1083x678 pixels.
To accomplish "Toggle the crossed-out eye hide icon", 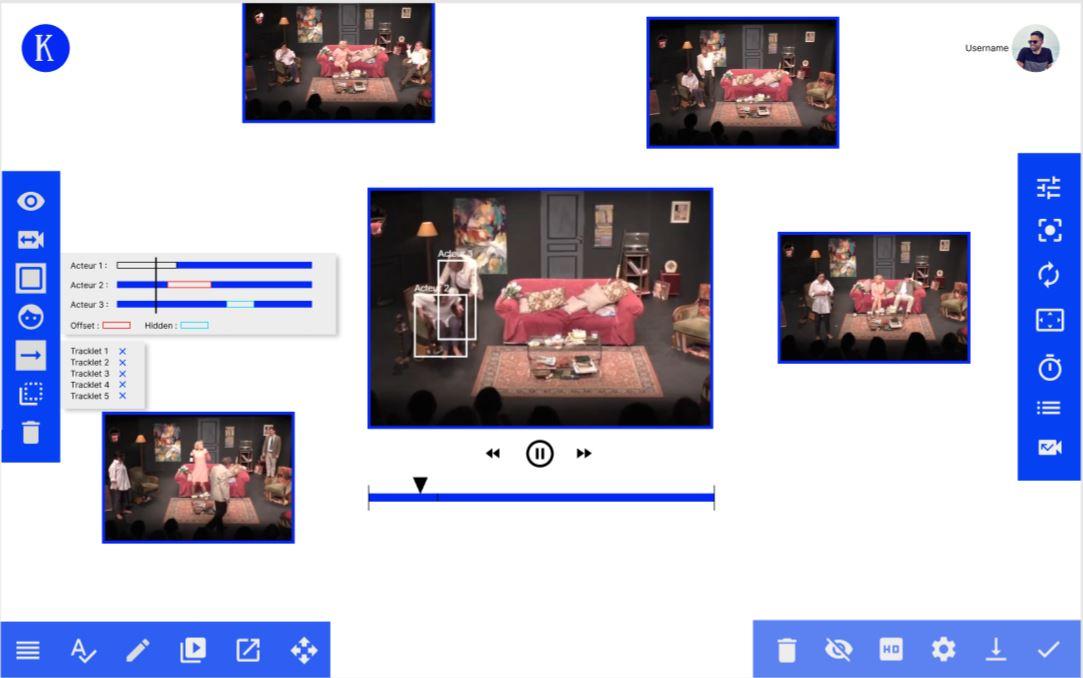I will click(x=838, y=650).
